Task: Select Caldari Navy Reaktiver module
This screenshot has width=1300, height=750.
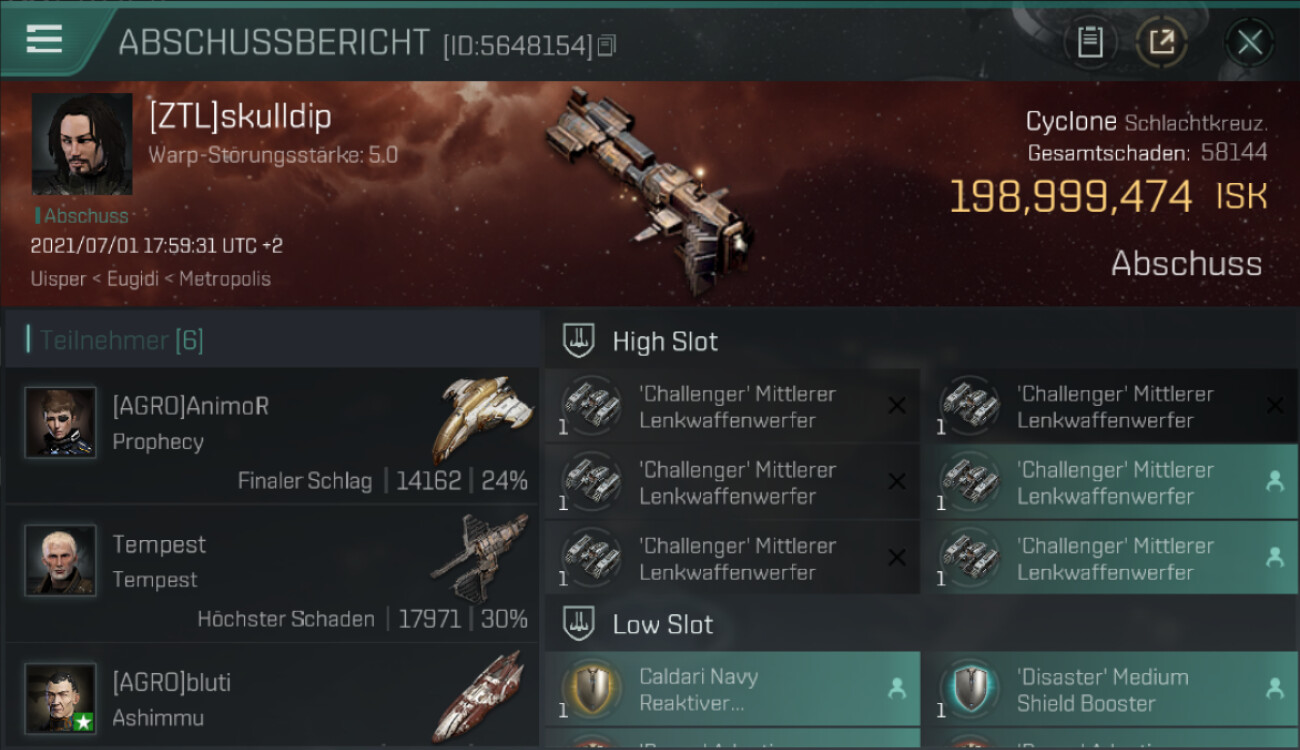Action: coord(732,689)
